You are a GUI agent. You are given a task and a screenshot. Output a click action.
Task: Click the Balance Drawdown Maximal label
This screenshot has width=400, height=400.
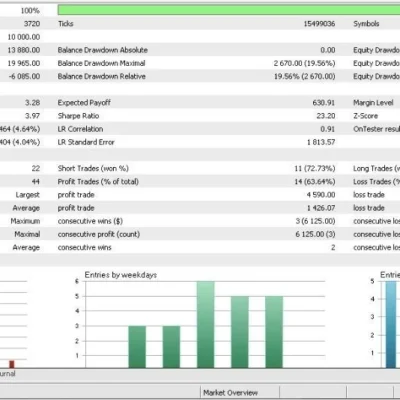coord(101,63)
